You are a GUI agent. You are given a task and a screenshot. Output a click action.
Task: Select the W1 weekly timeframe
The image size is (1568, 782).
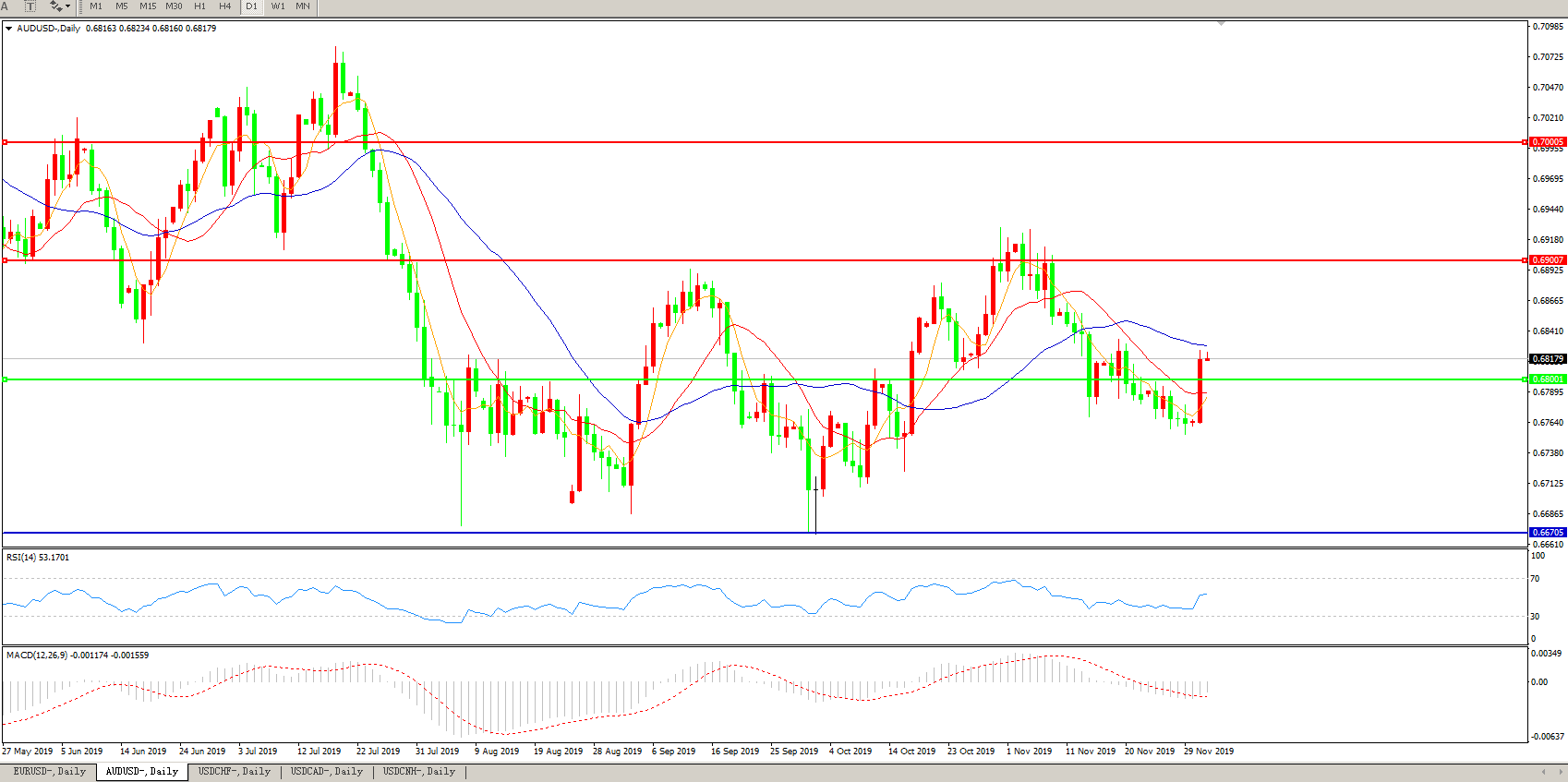pos(278,6)
